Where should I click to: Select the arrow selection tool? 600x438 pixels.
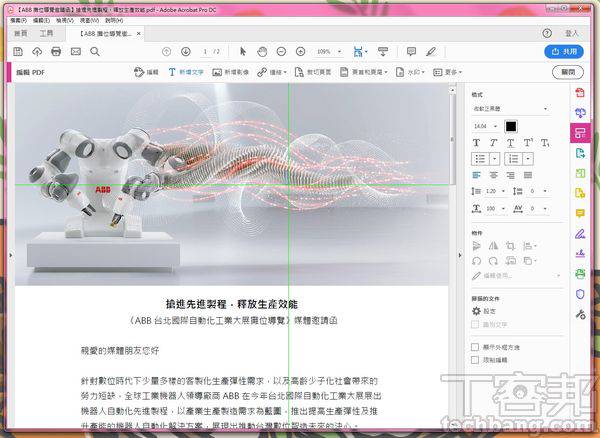(x=243, y=51)
